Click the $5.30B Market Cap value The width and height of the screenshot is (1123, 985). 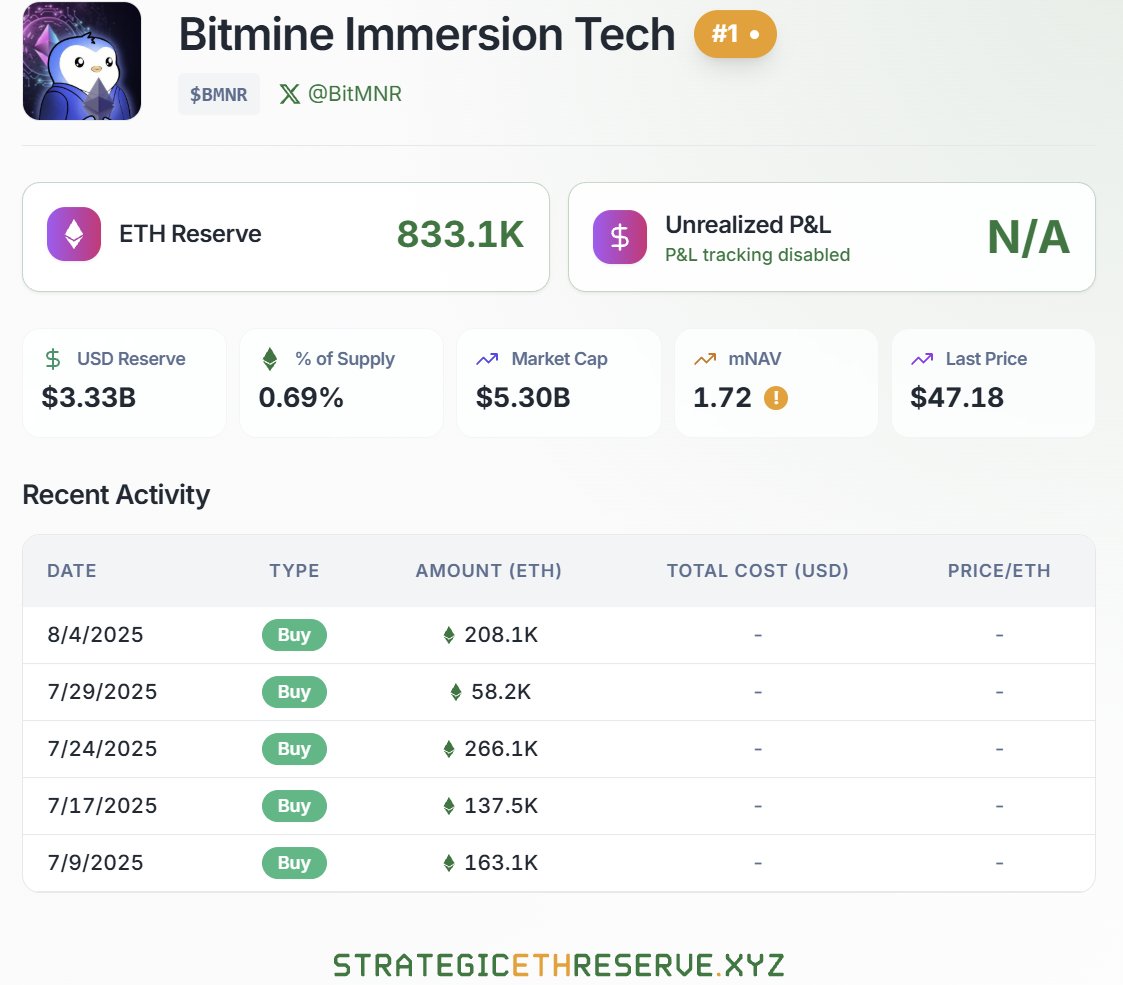point(523,398)
